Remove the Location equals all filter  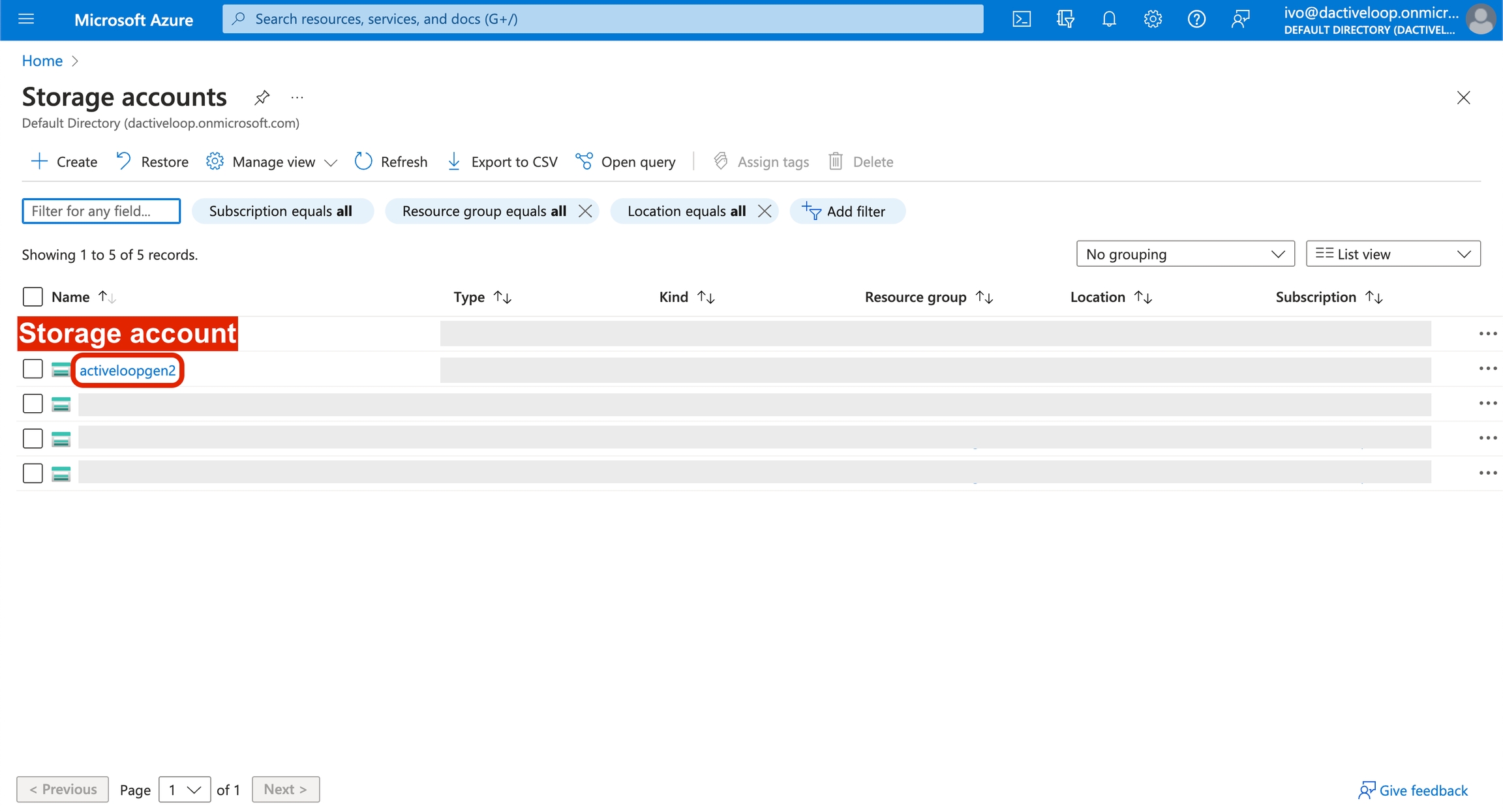click(x=765, y=211)
